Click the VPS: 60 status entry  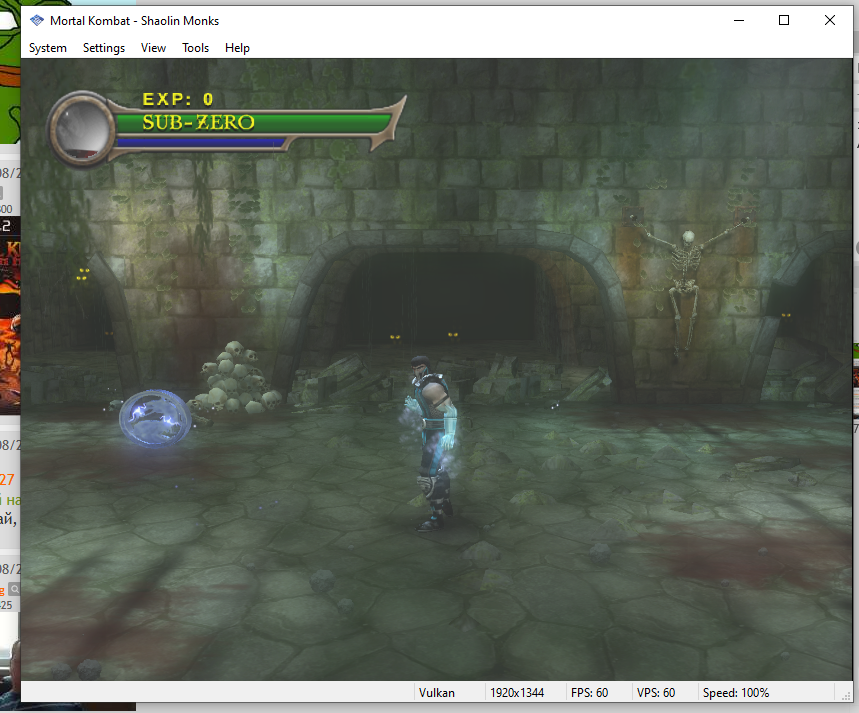coord(656,693)
